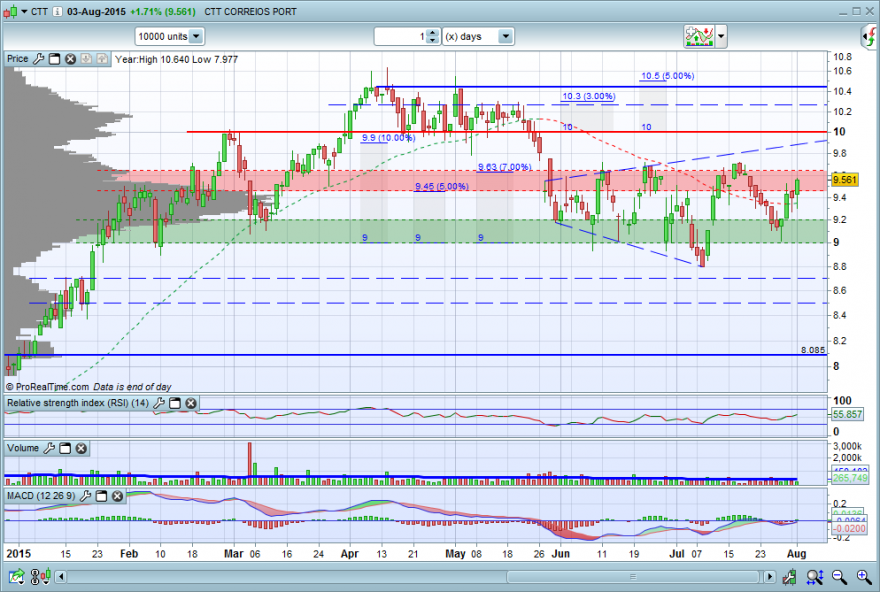This screenshot has height=592, width=880.
Task: Open Price panel wrench settings
Action: (x=38, y=58)
